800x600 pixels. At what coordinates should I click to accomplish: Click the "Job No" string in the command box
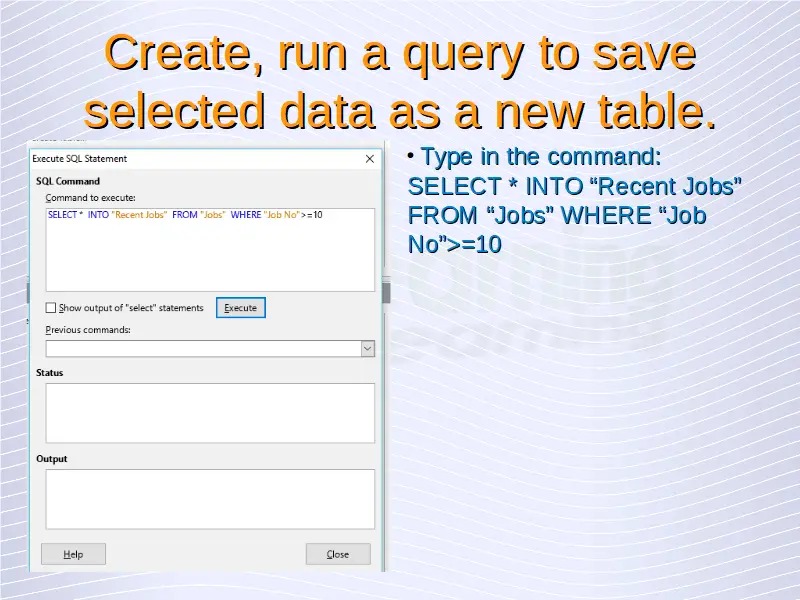coord(282,215)
